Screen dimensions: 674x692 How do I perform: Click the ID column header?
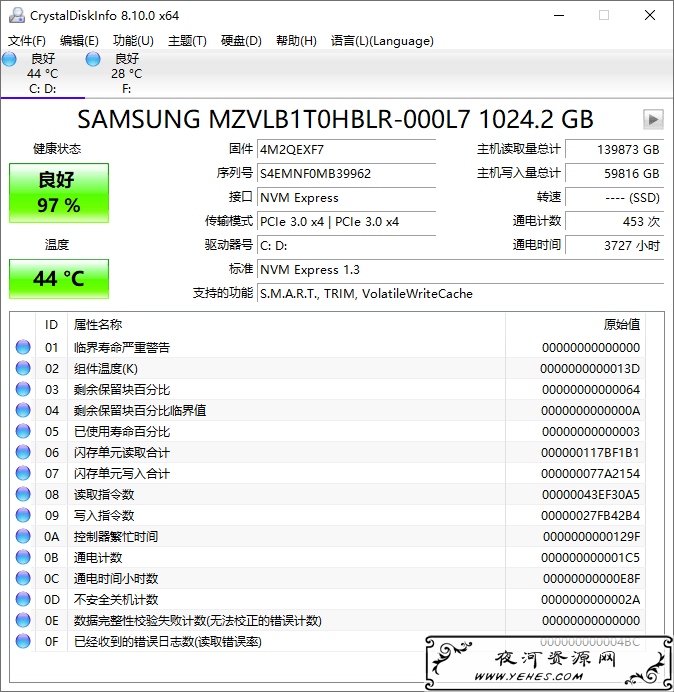51,325
